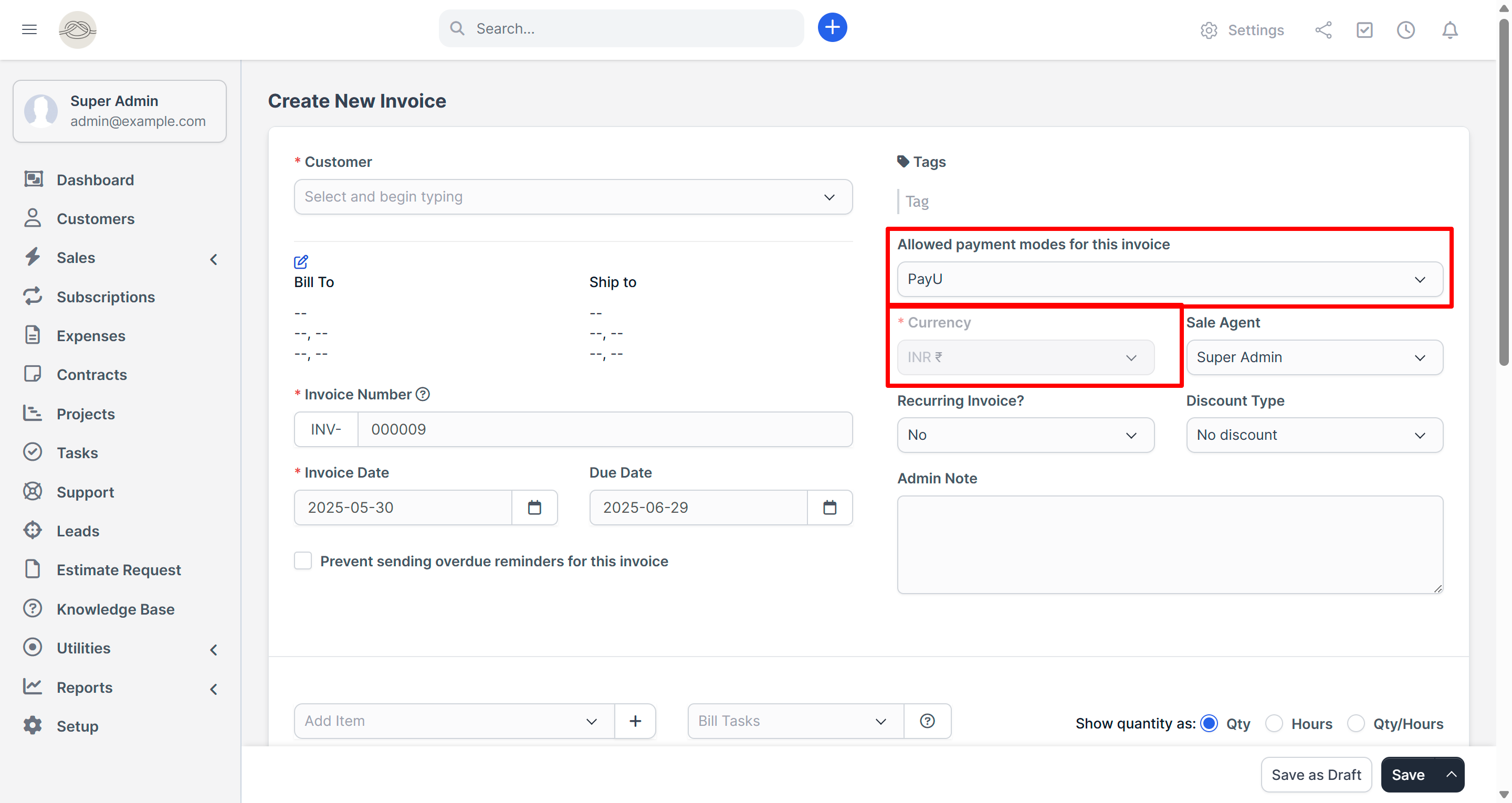Open notifications via the bell icon
Image resolution: width=1512 pixels, height=803 pixels.
pos(1449,30)
